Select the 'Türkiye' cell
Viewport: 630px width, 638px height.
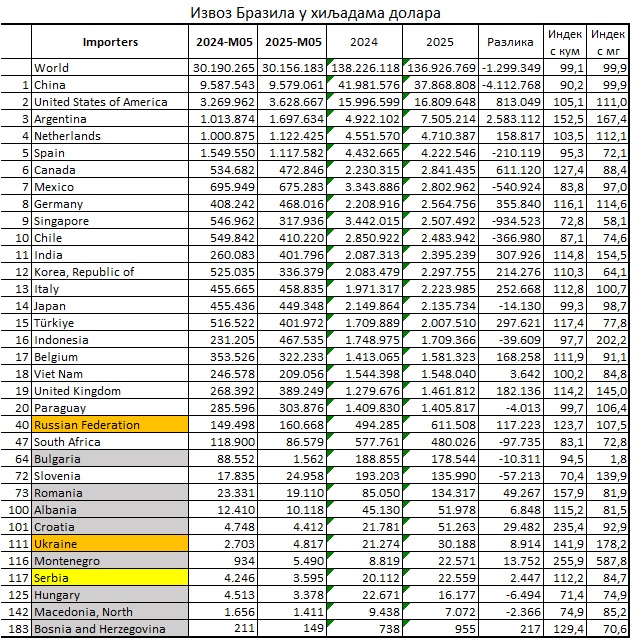(x=110, y=323)
